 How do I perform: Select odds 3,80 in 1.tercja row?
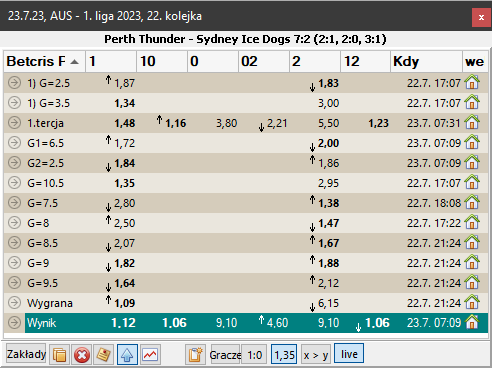click(x=226, y=123)
